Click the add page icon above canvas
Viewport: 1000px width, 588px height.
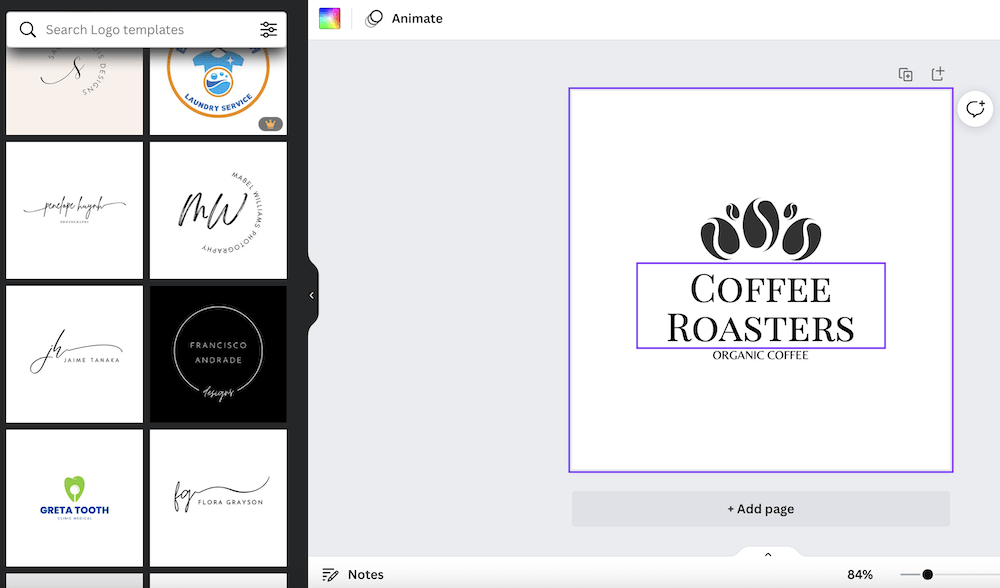tap(938, 74)
